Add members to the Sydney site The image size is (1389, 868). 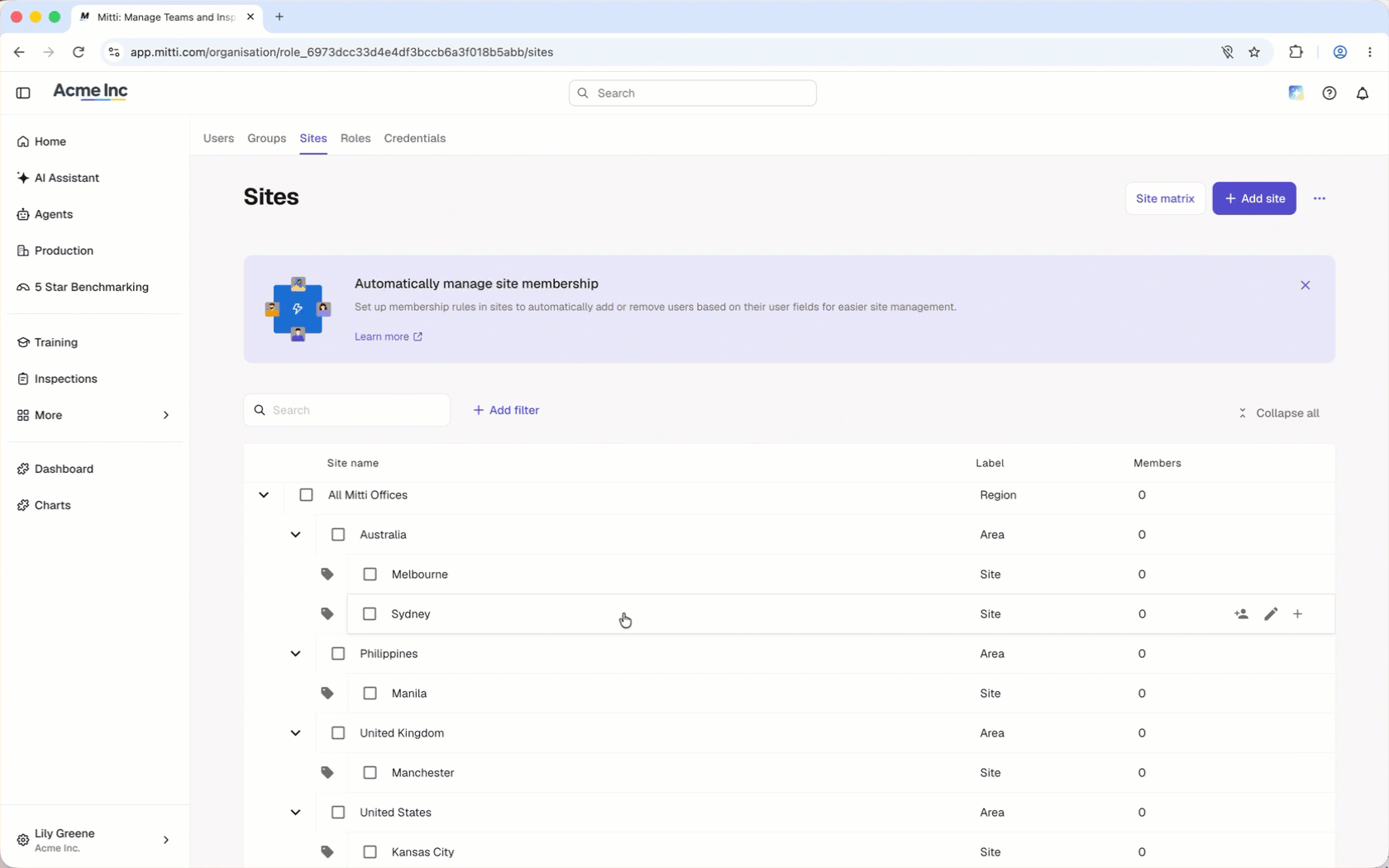tap(1241, 614)
